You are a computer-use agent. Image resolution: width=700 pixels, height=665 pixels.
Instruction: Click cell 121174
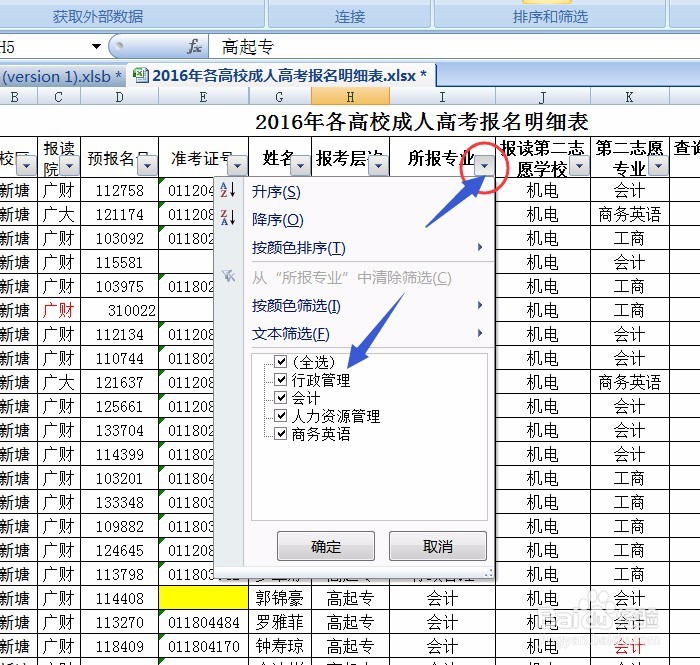pyautogui.click(x=119, y=215)
